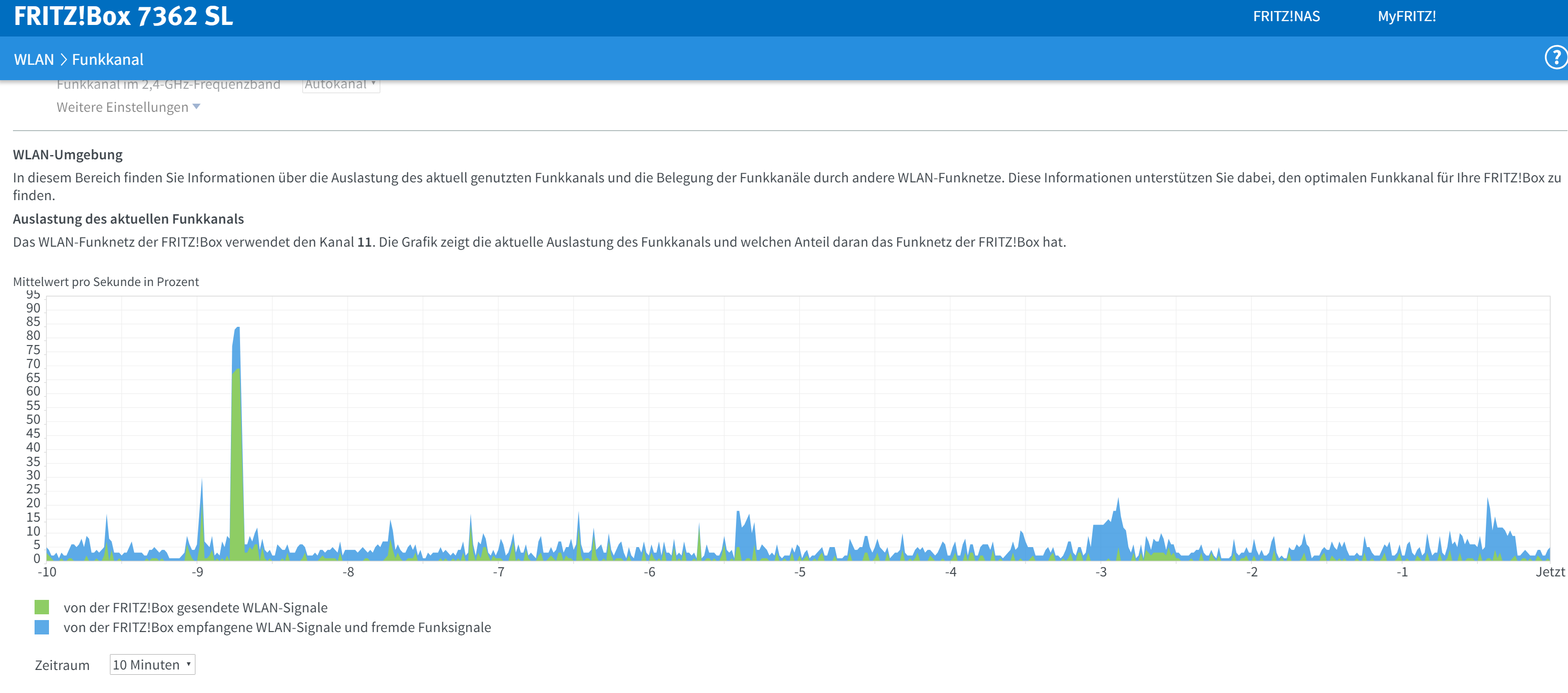Image resolution: width=1568 pixels, height=693 pixels.
Task: Click the FRITZ!Box 7362 SL title
Action: [123, 16]
